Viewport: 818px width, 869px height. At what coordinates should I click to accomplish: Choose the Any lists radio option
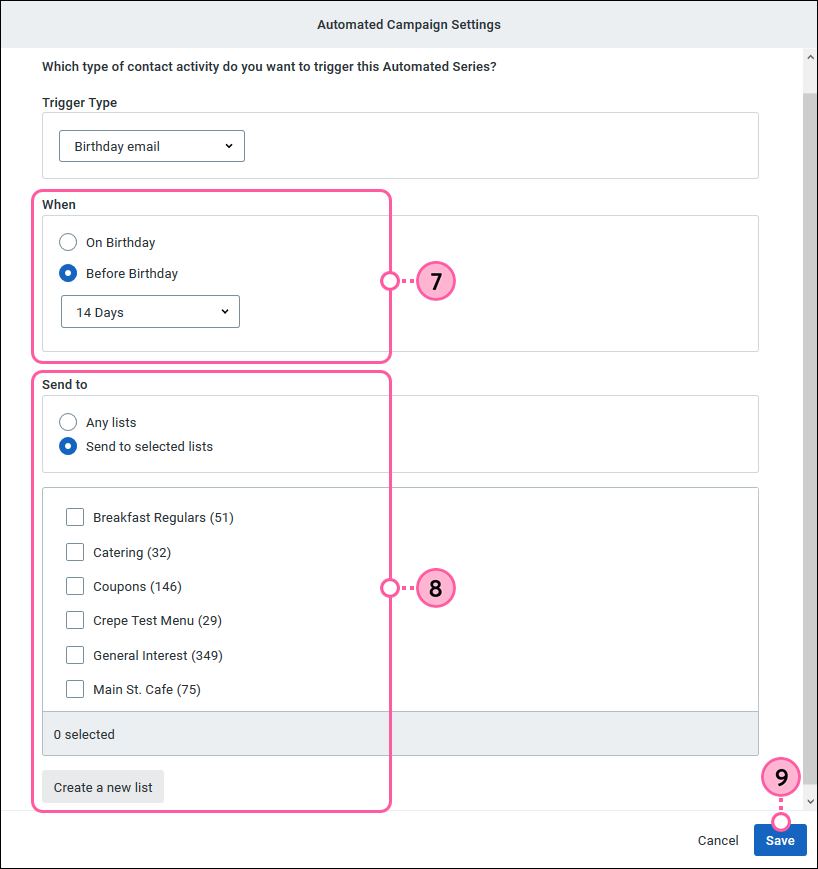tap(68, 422)
